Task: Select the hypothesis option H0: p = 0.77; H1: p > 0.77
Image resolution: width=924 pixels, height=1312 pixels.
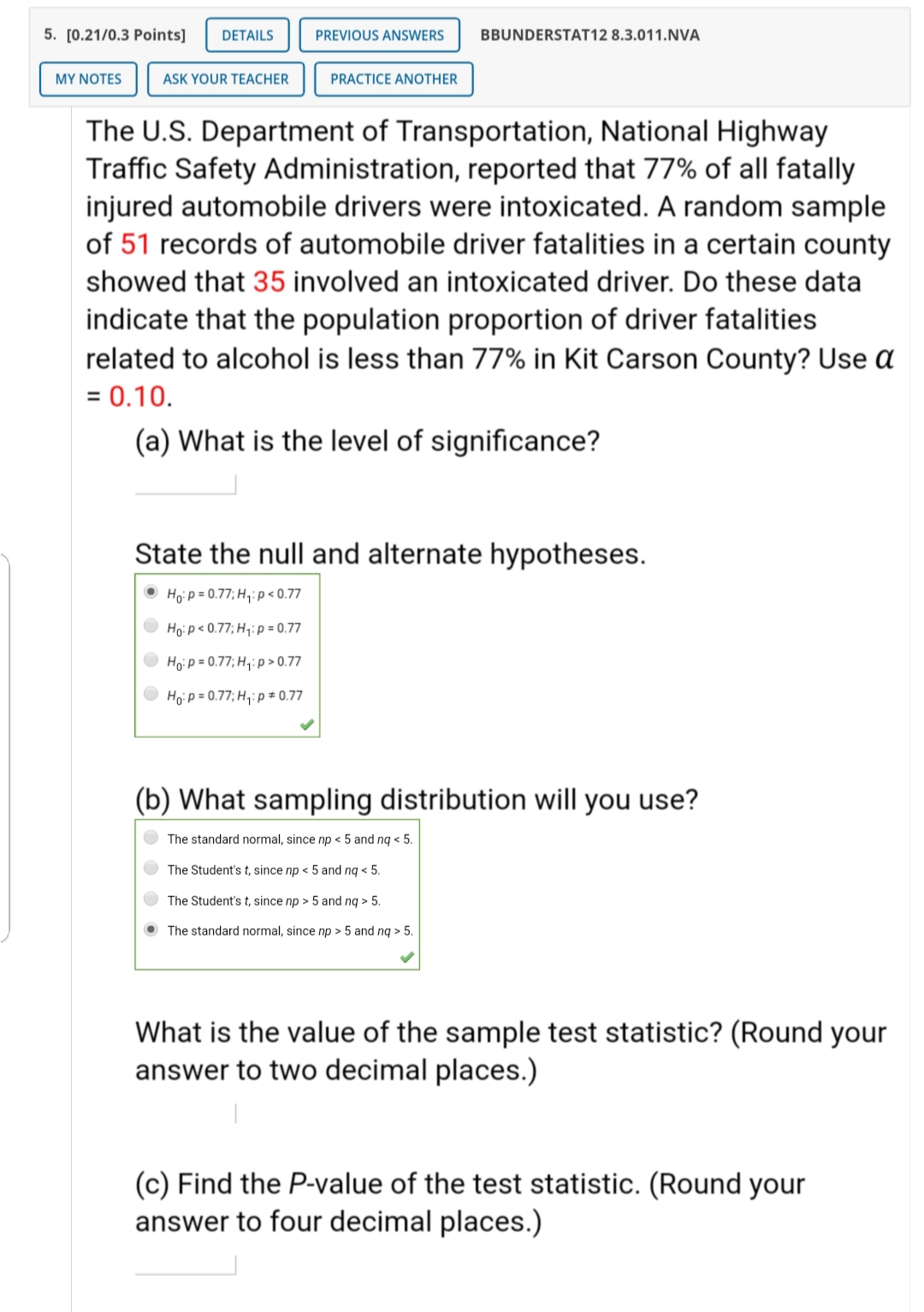Action: click(151, 661)
